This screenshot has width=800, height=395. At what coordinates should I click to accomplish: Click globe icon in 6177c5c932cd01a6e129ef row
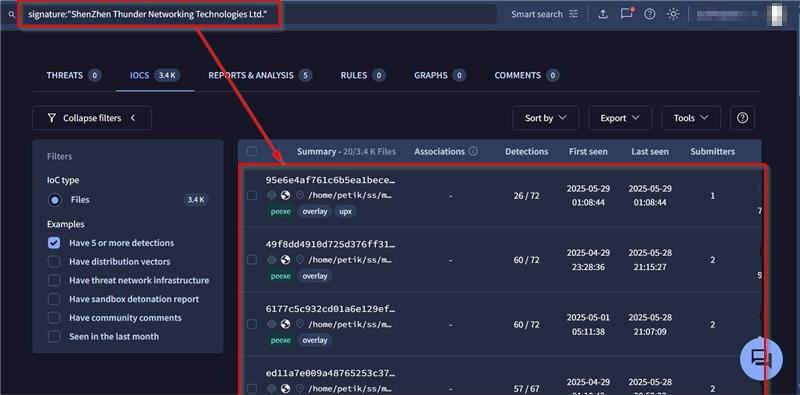pos(286,324)
